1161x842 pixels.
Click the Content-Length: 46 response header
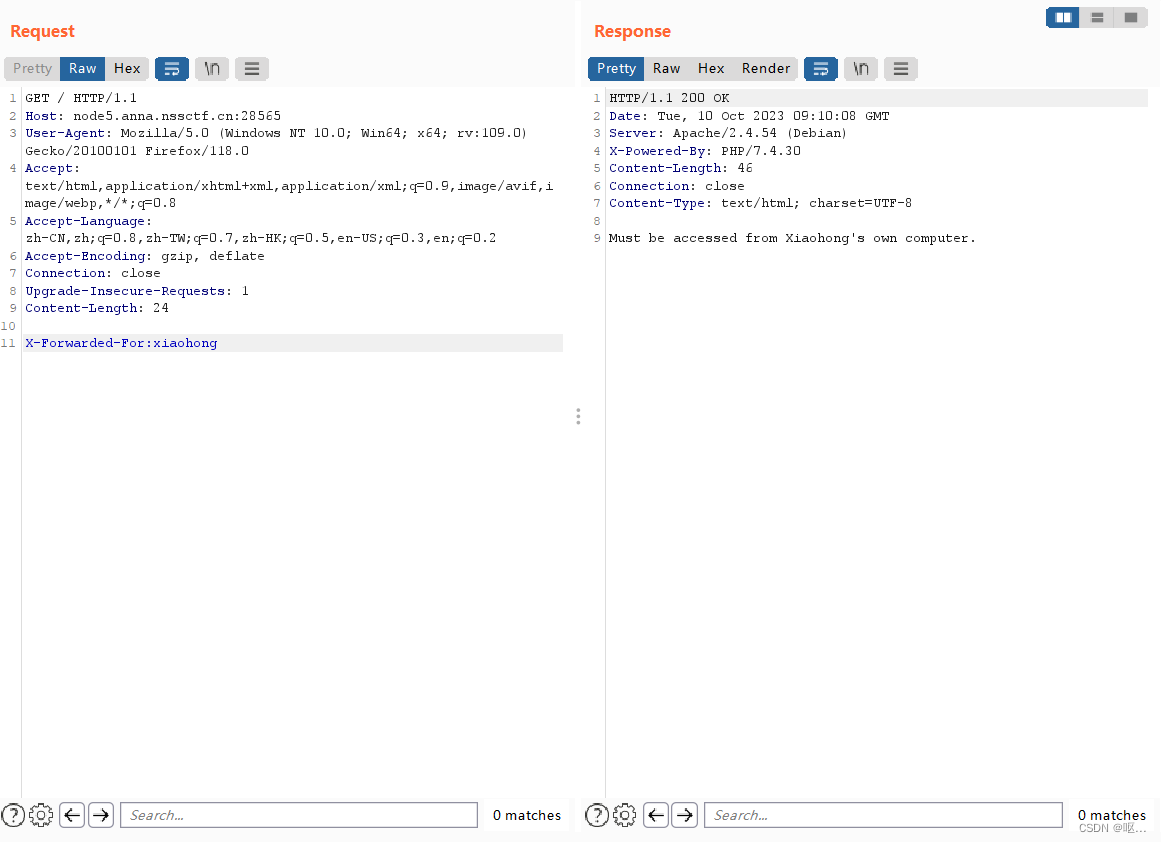[x=681, y=168]
